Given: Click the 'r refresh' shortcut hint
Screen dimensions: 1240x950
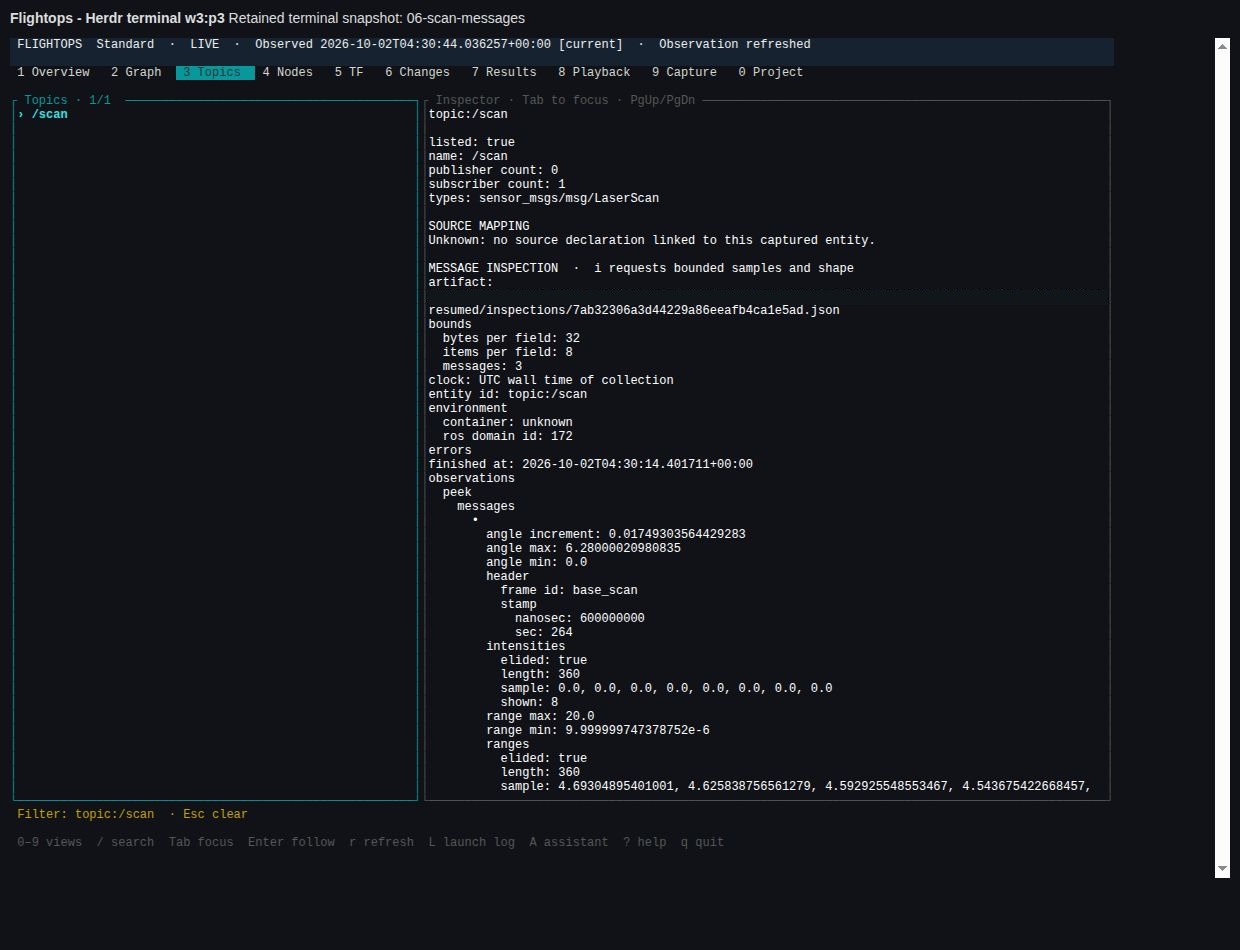Looking at the screenshot, I should pos(381,842).
